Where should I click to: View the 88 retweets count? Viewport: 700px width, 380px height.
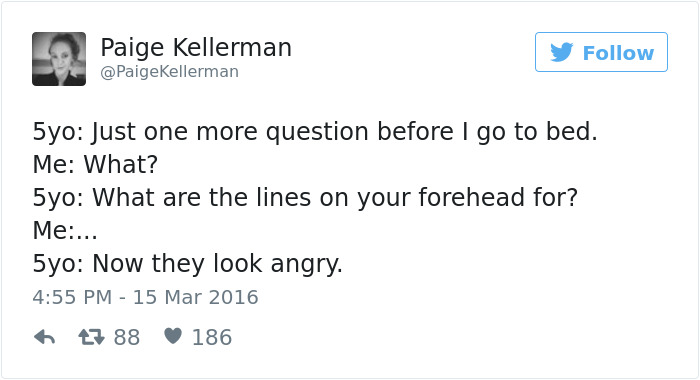127,338
